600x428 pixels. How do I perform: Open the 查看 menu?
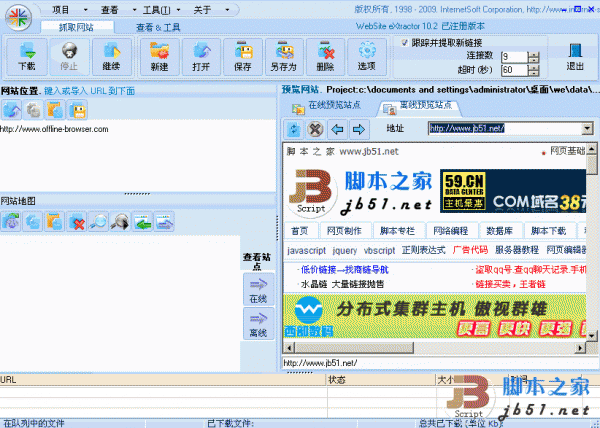(109, 10)
